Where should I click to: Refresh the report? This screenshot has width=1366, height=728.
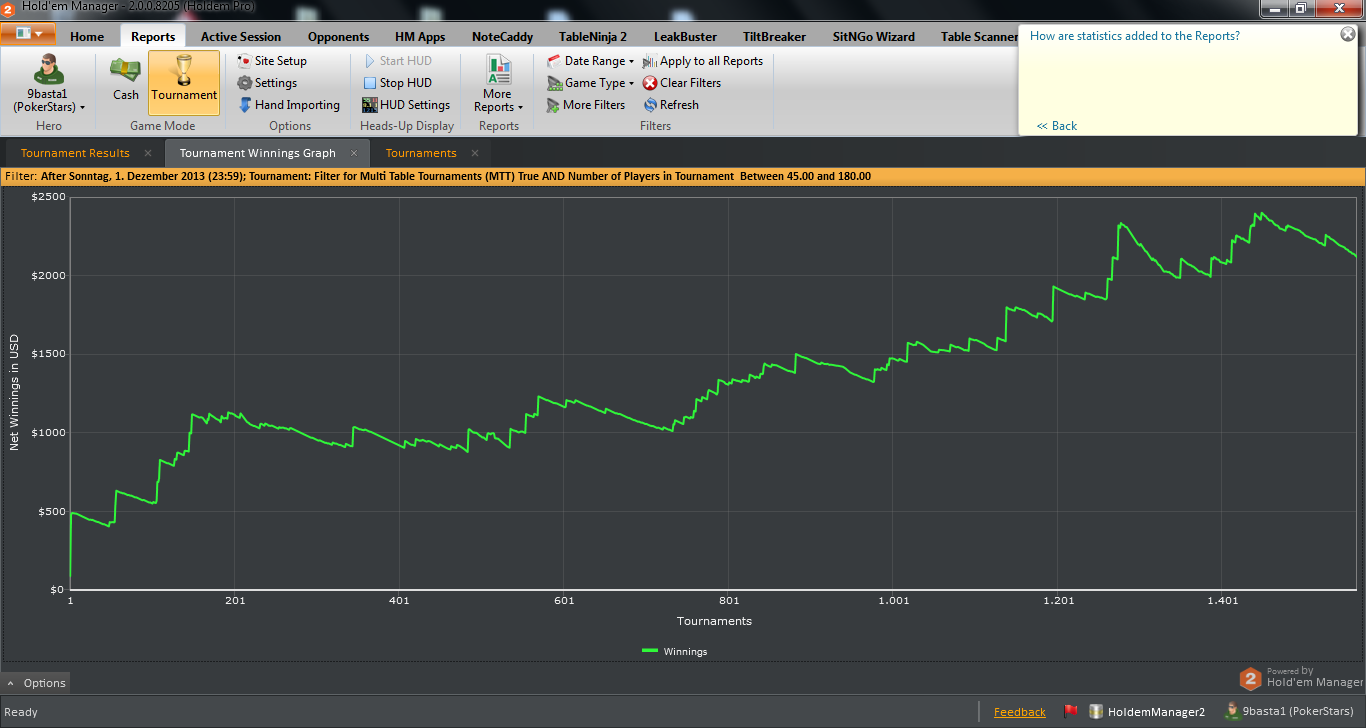coord(671,105)
